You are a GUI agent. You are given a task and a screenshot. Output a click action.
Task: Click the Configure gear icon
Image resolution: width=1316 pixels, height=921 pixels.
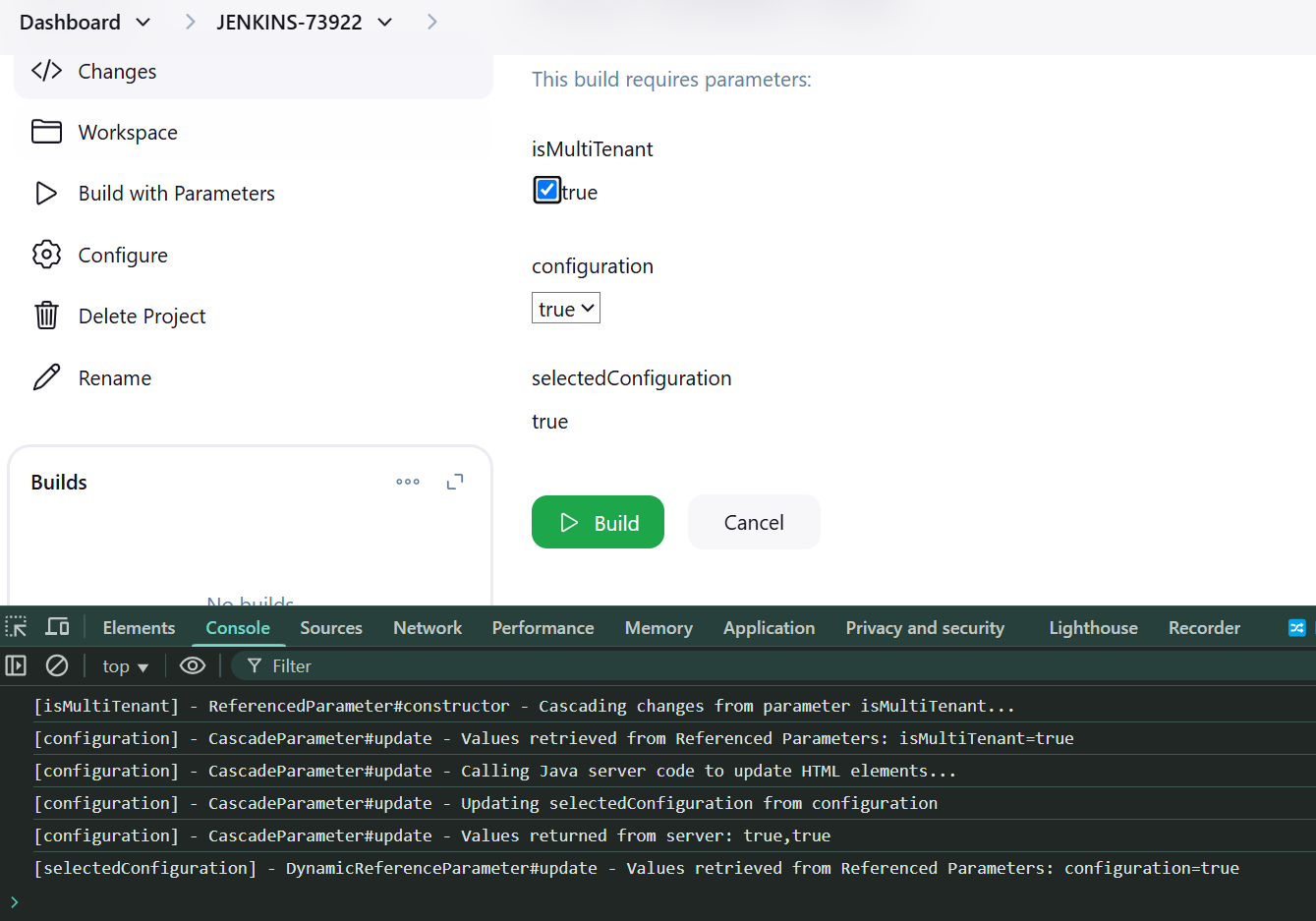tap(46, 255)
